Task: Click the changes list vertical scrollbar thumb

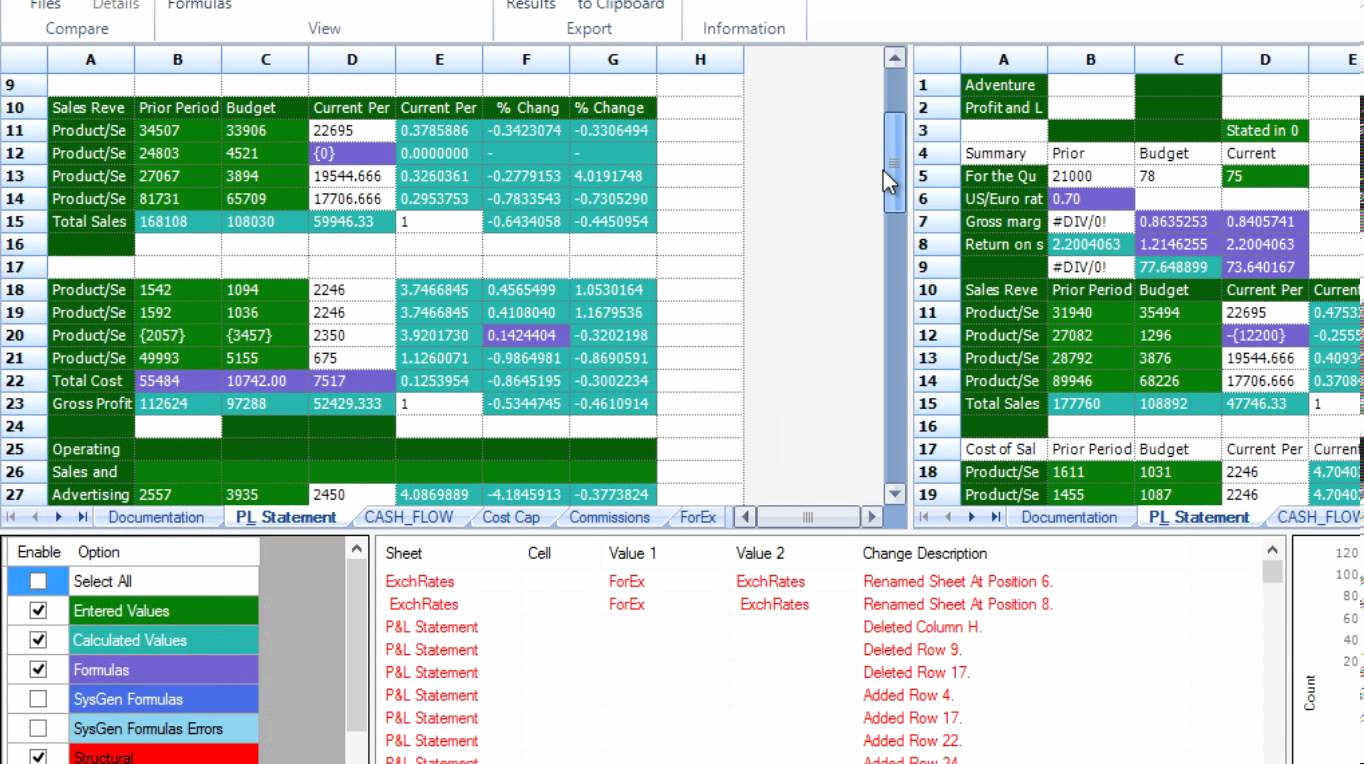Action: click(1272, 572)
